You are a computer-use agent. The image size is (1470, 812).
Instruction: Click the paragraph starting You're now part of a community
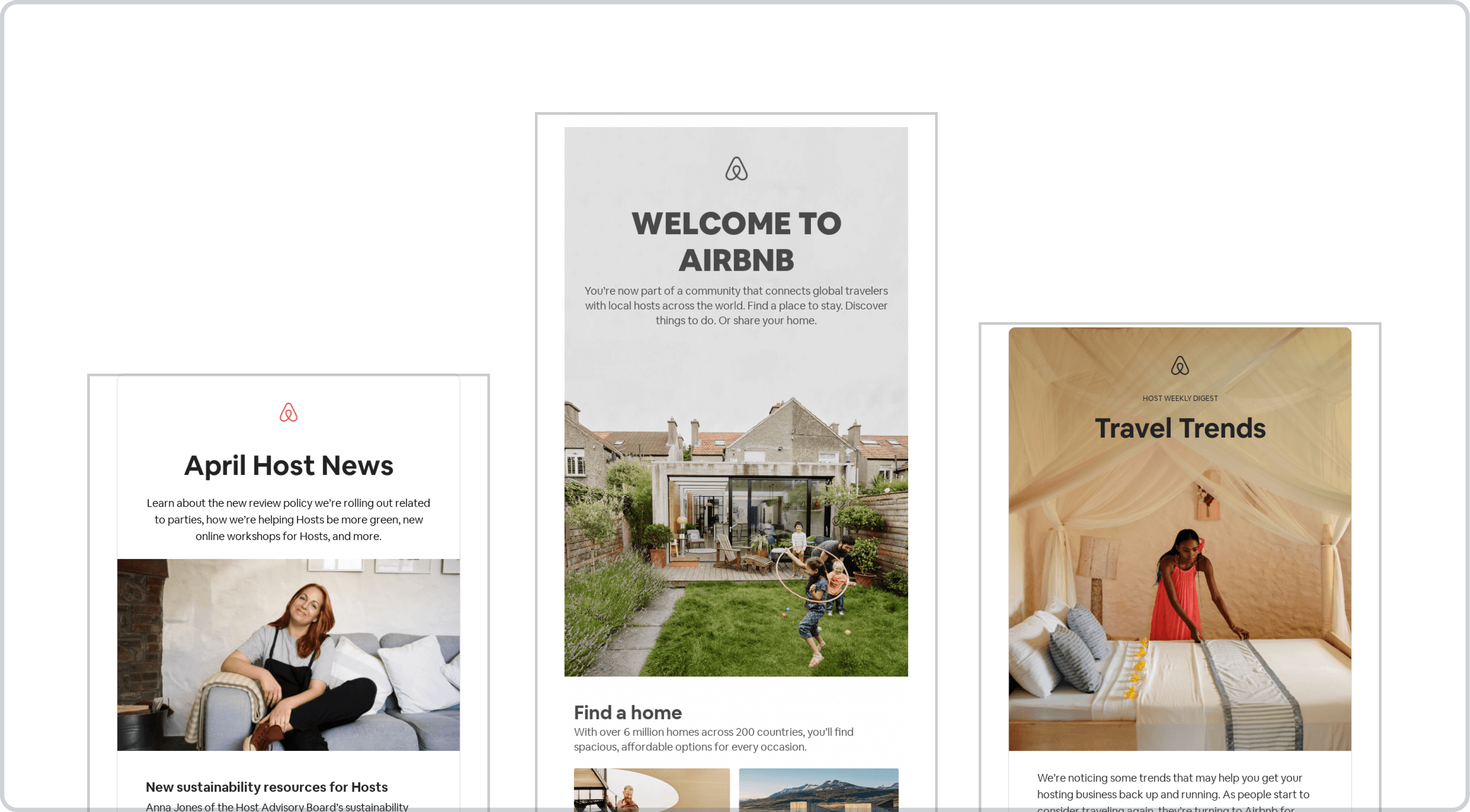[736, 305]
